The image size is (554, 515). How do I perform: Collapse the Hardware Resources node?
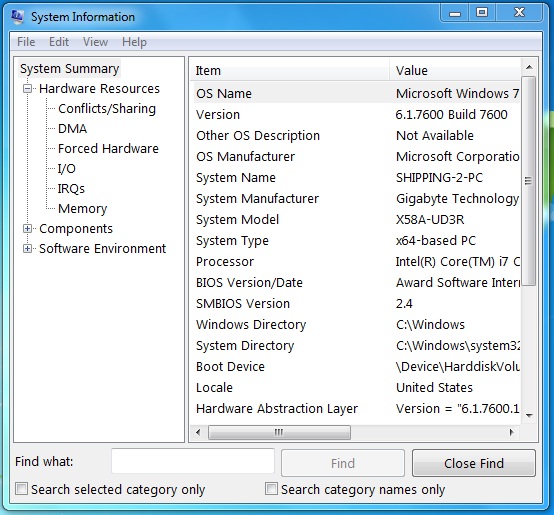coord(28,88)
